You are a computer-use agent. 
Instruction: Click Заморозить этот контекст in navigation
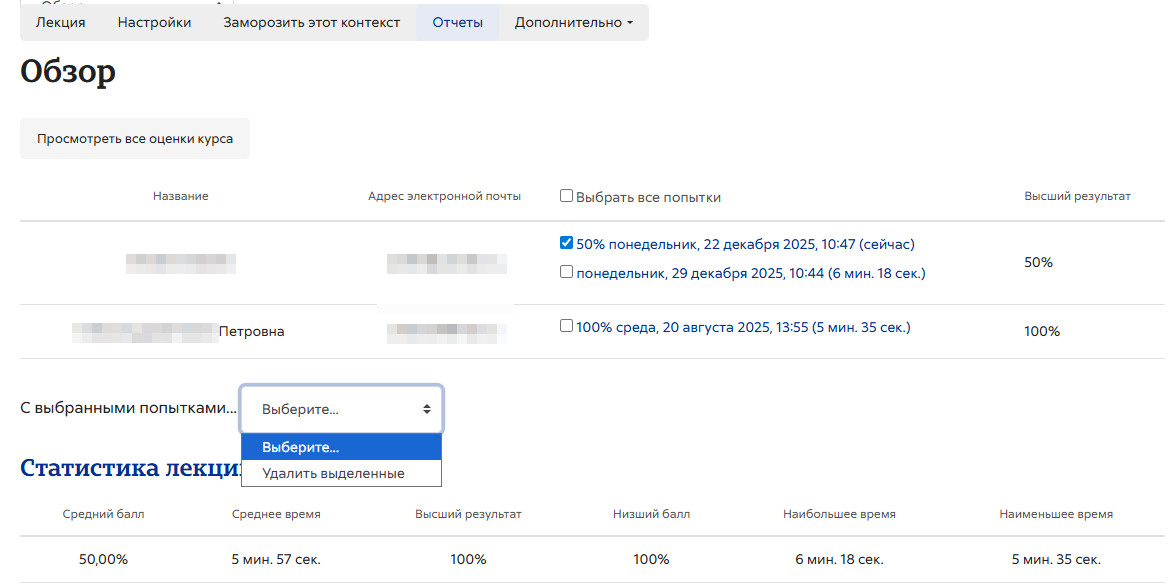tap(311, 22)
